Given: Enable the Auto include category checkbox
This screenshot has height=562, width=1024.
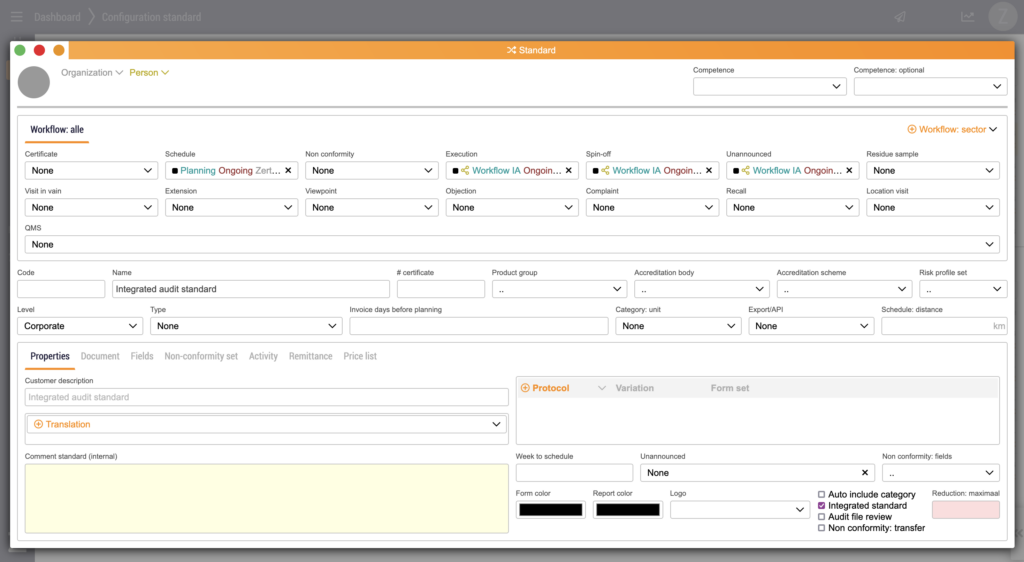Looking at the screenshot, I should click(822, 495).
